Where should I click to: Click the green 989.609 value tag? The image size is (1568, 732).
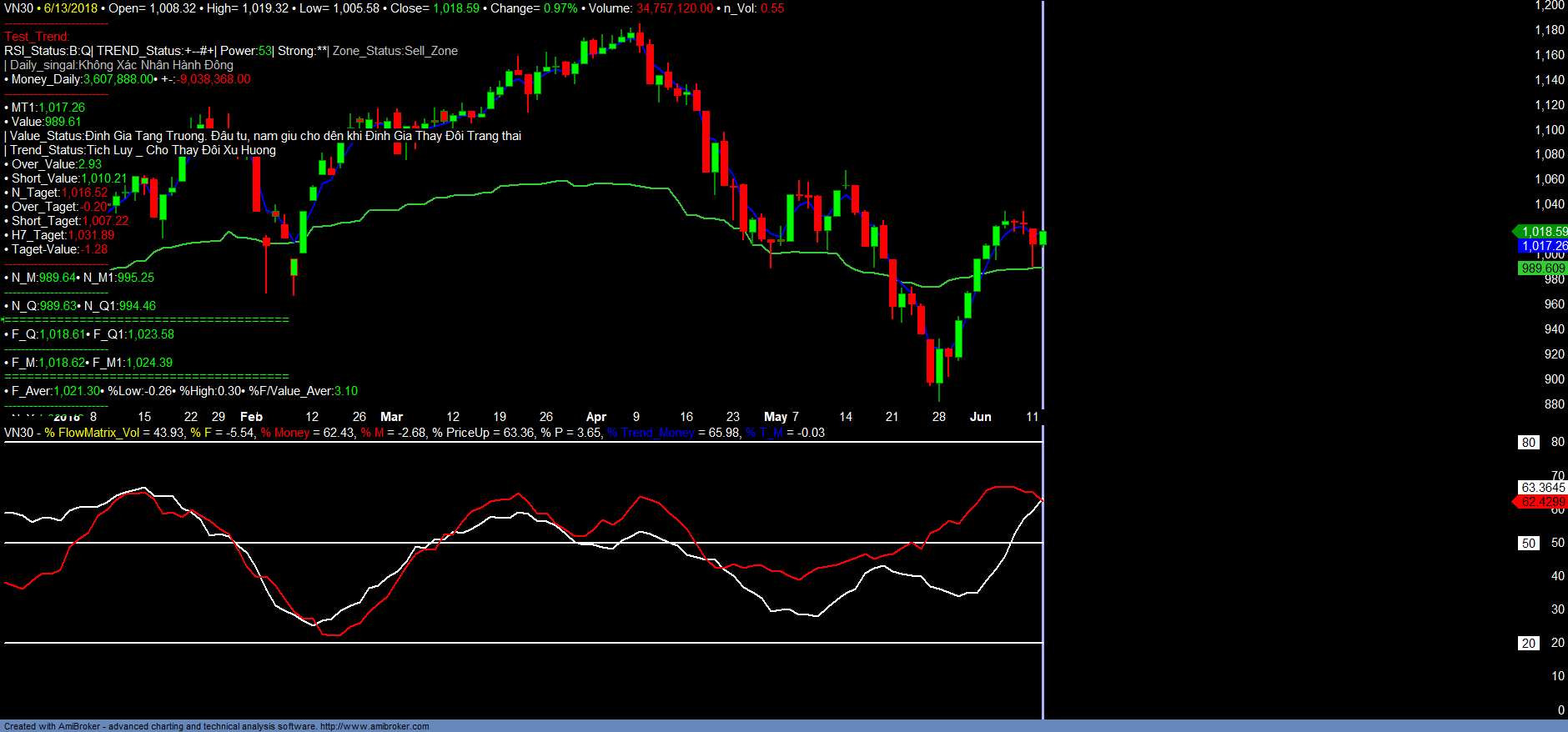click(1542, 268)
